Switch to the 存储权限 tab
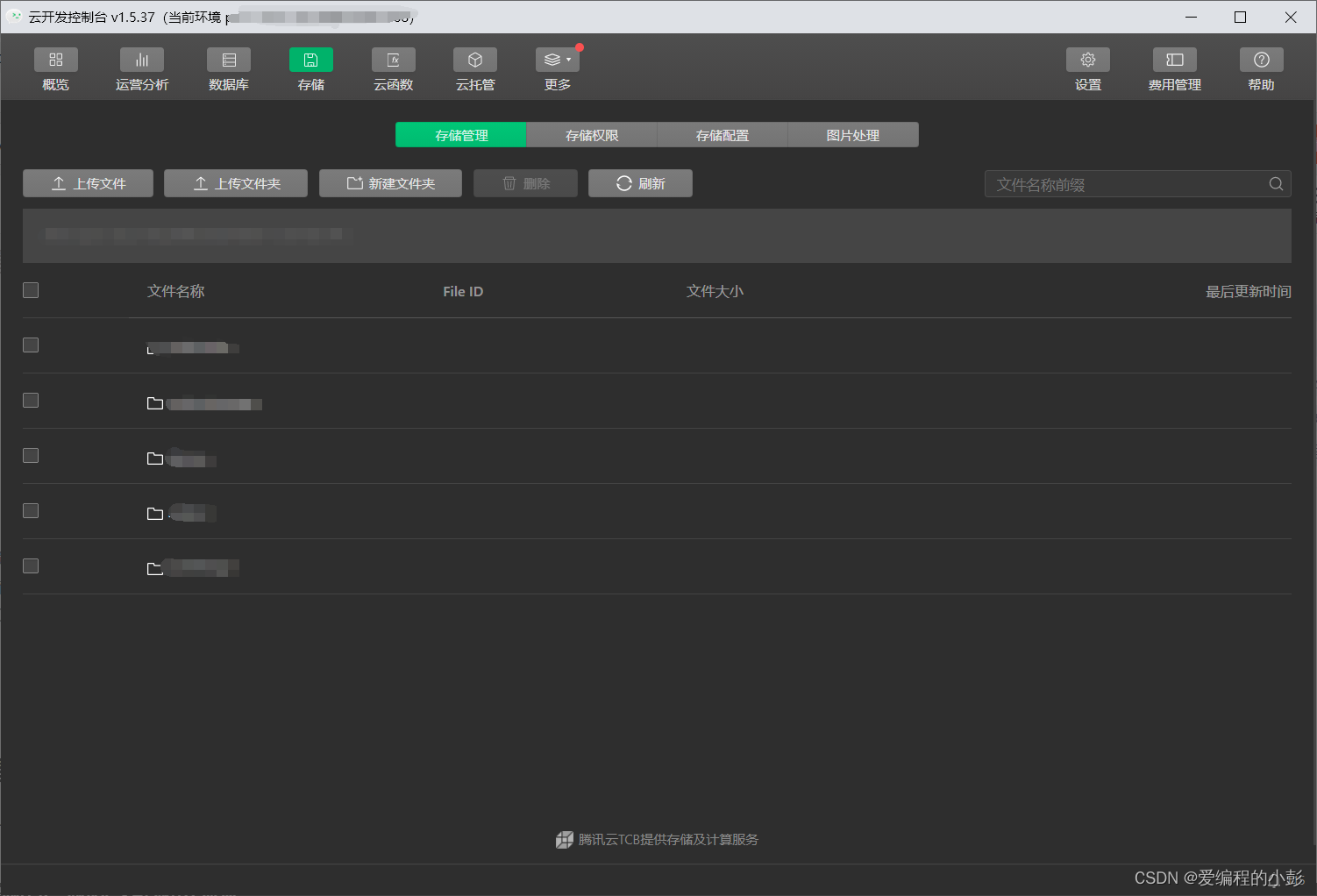This screenshot has height=896, width=1317. [592, 135]
